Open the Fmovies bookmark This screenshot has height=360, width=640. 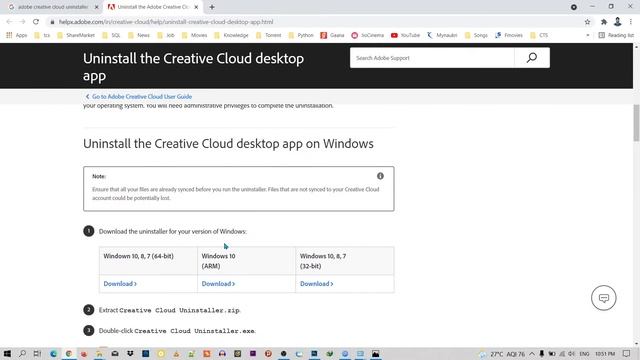(509, 36)
